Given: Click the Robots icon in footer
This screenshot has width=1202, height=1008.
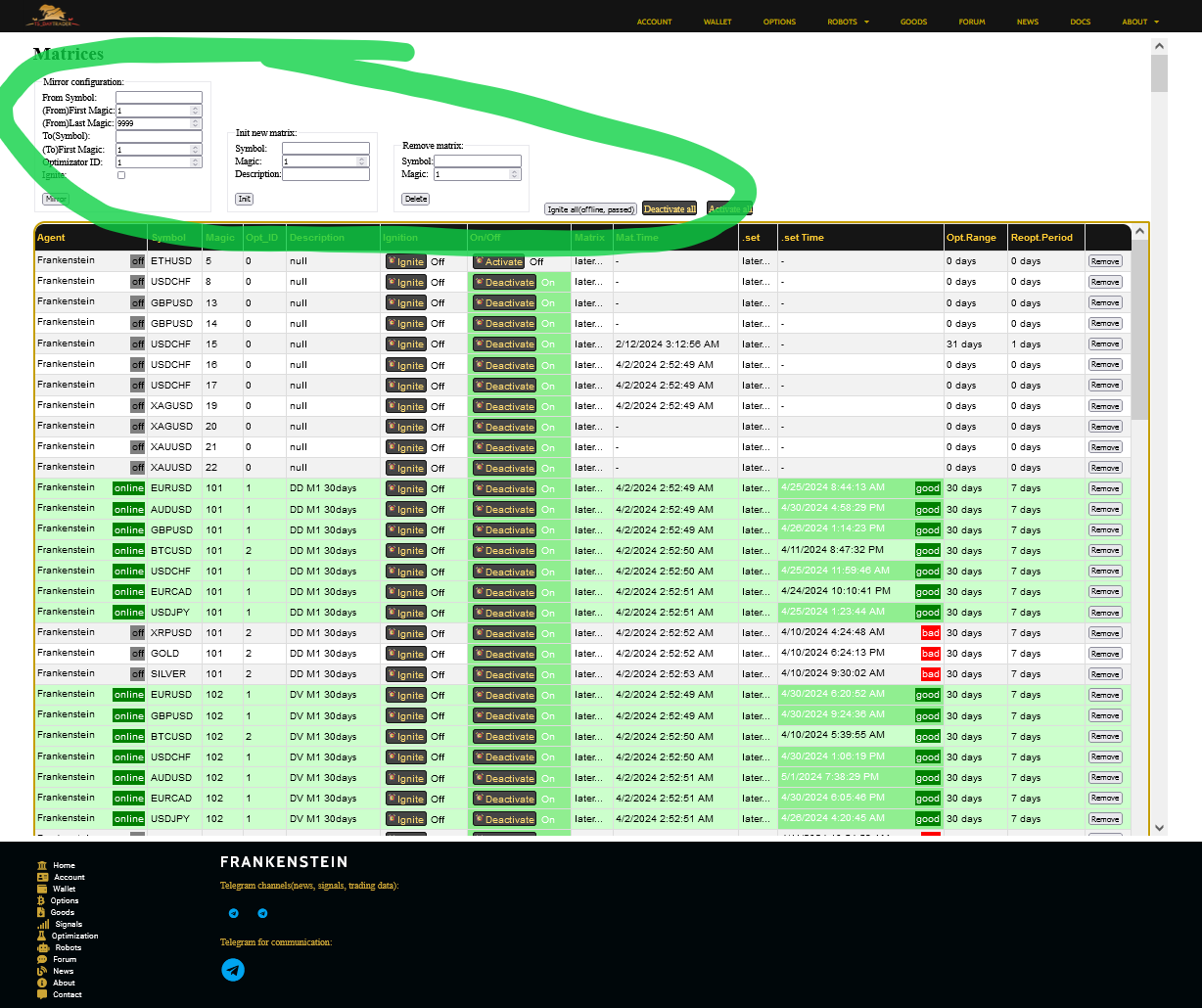Looking at the screenshot, I should [43, 947].
